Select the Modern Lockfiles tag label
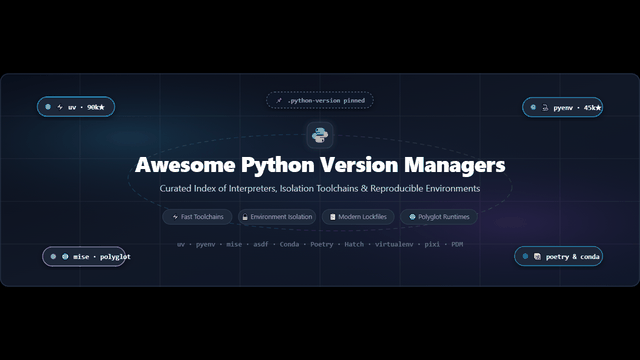640x360 pixels. coord(362,217)
